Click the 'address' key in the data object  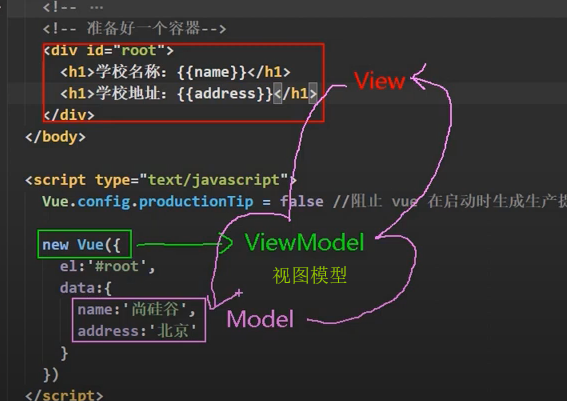[108, 331]
